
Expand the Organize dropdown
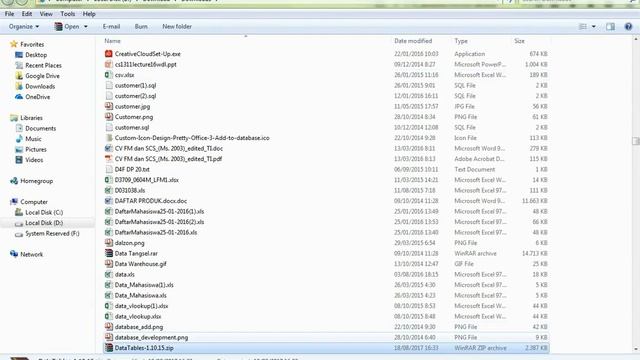pyautogui.click(x=24, y=27)
